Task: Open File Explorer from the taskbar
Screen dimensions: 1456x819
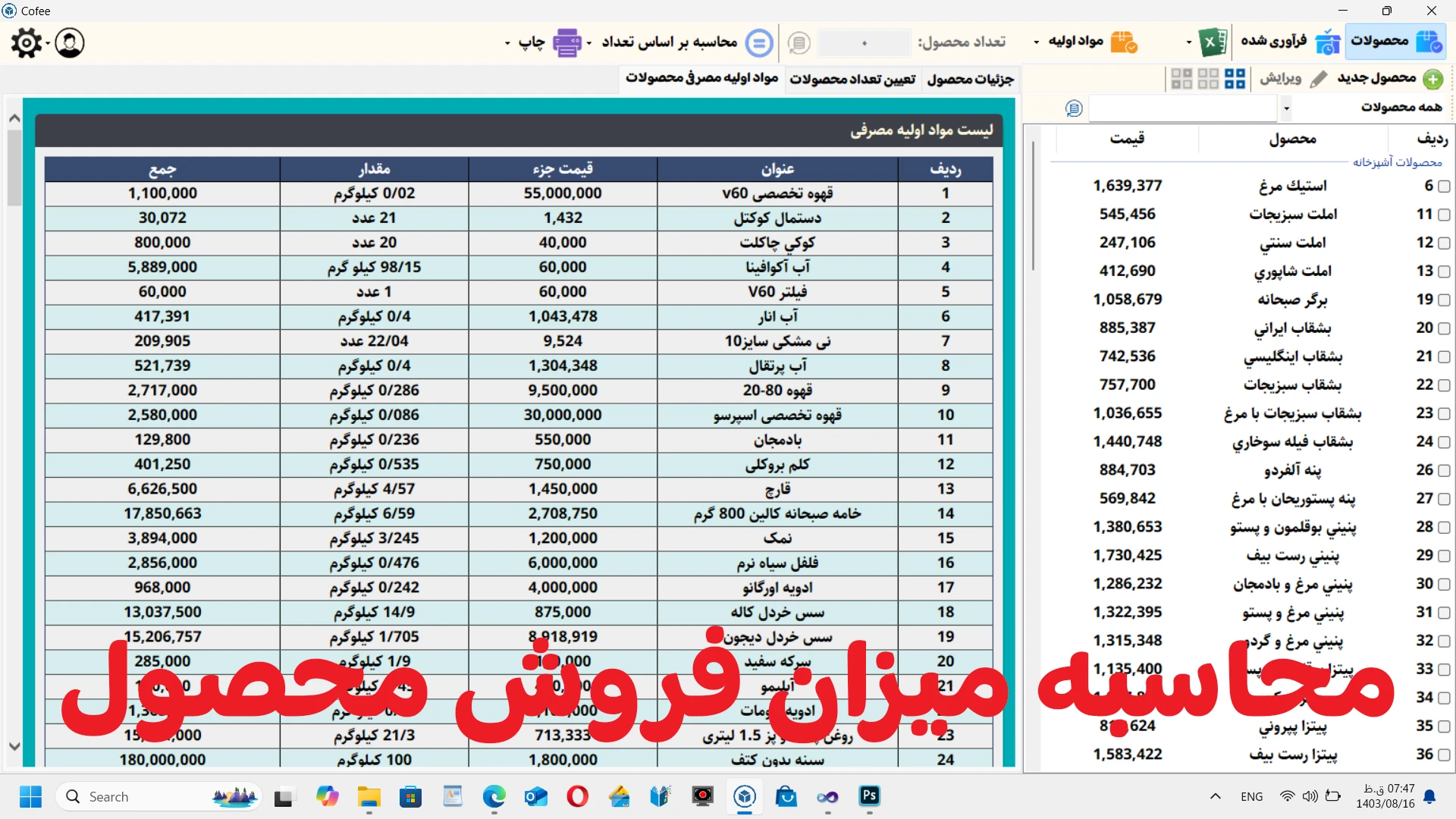Action: click(x=369, y=797)
